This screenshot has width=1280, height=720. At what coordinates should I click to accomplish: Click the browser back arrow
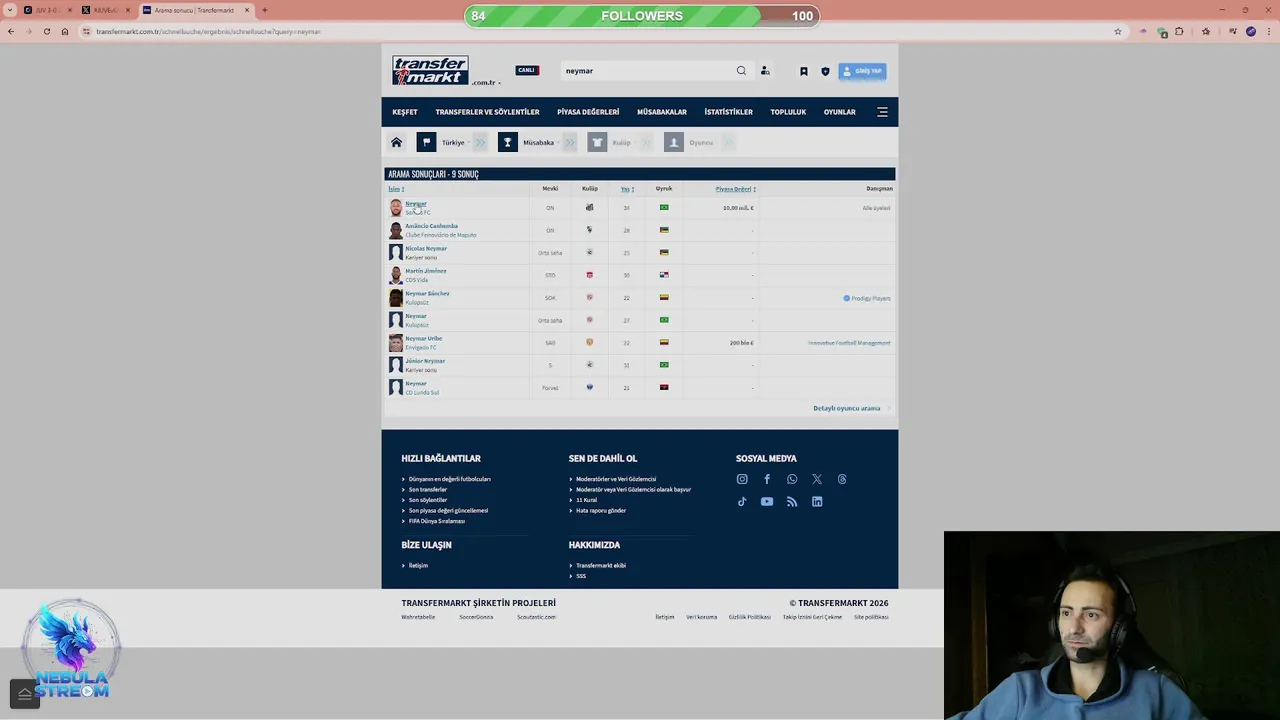[10, 31]
